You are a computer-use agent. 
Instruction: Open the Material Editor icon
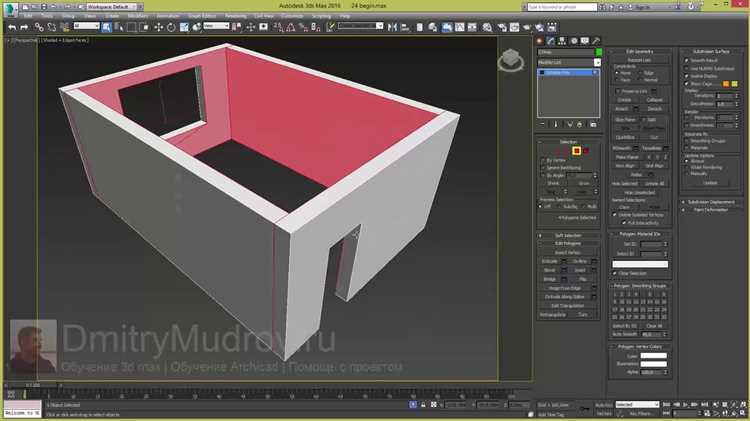pyautogui.click(x=487, y=27)
